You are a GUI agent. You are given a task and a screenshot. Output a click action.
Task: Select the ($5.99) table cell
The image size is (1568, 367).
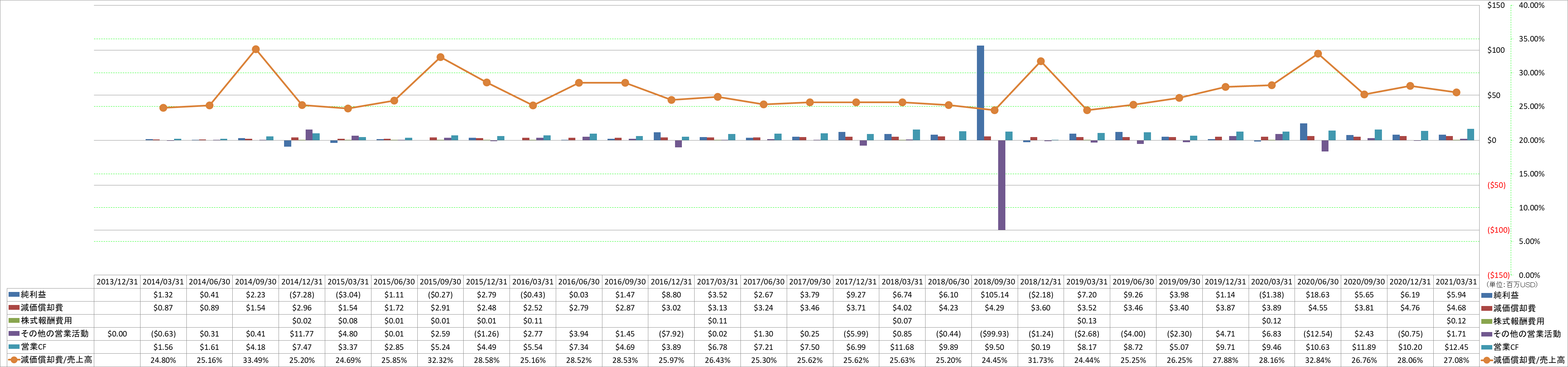point(856,334)
